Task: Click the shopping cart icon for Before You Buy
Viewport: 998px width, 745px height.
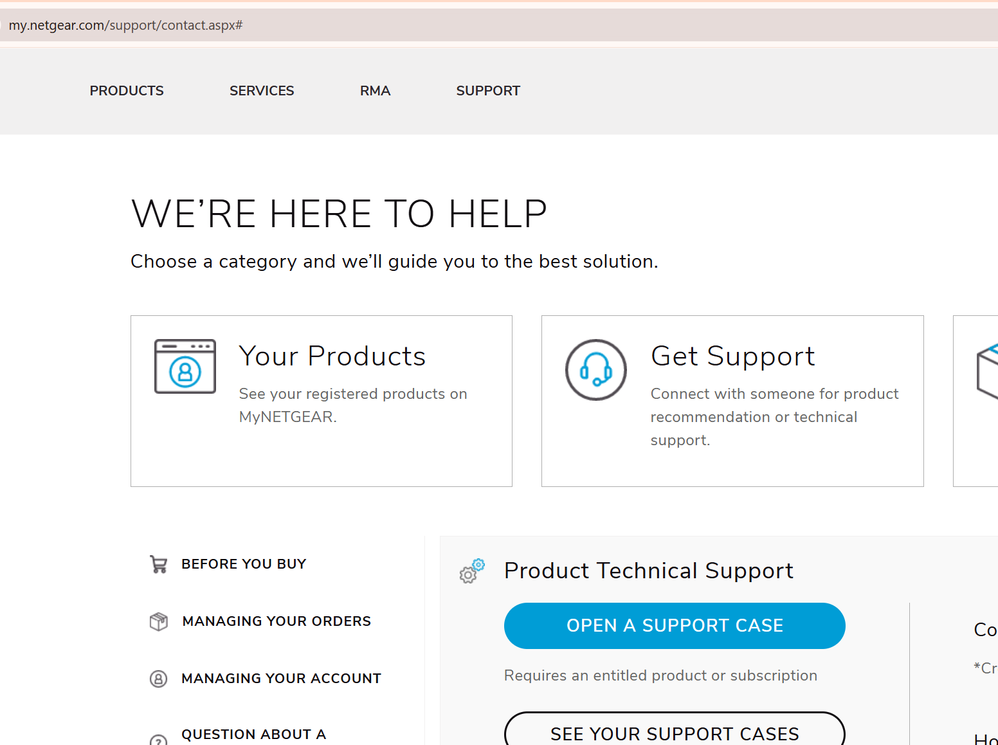Action: click(x=158, y=564)
